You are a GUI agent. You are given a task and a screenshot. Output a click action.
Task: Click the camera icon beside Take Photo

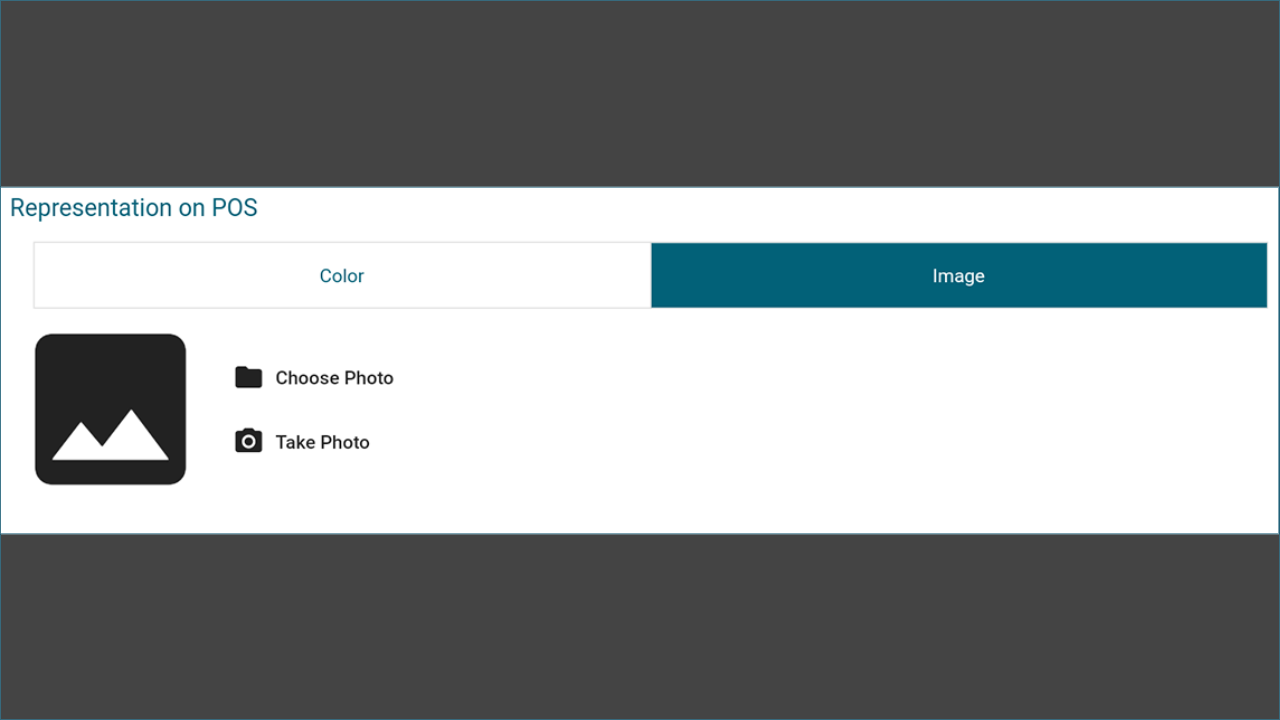[248, 441]
